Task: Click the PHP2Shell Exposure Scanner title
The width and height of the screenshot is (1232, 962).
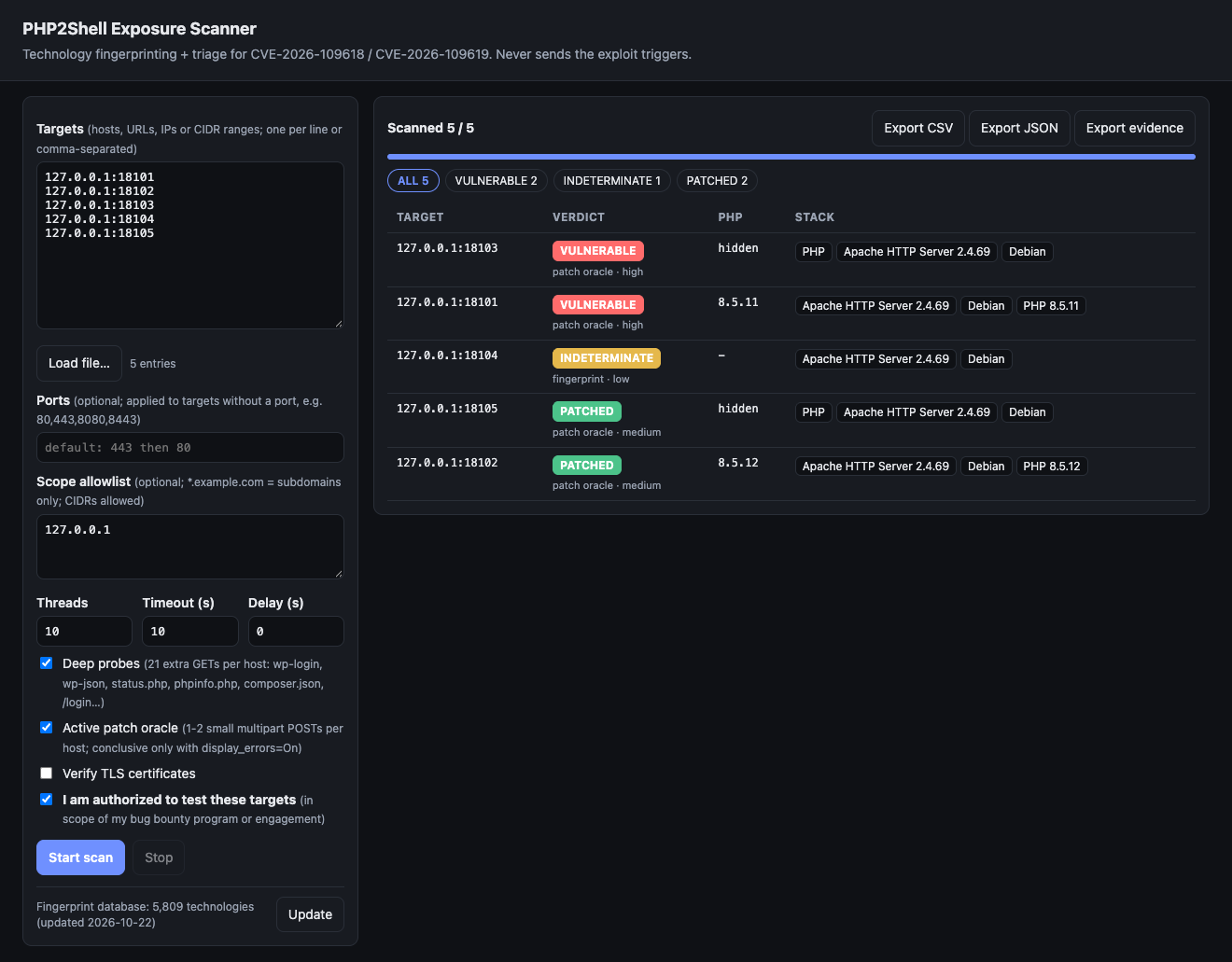Action: [x=139, y=29]
